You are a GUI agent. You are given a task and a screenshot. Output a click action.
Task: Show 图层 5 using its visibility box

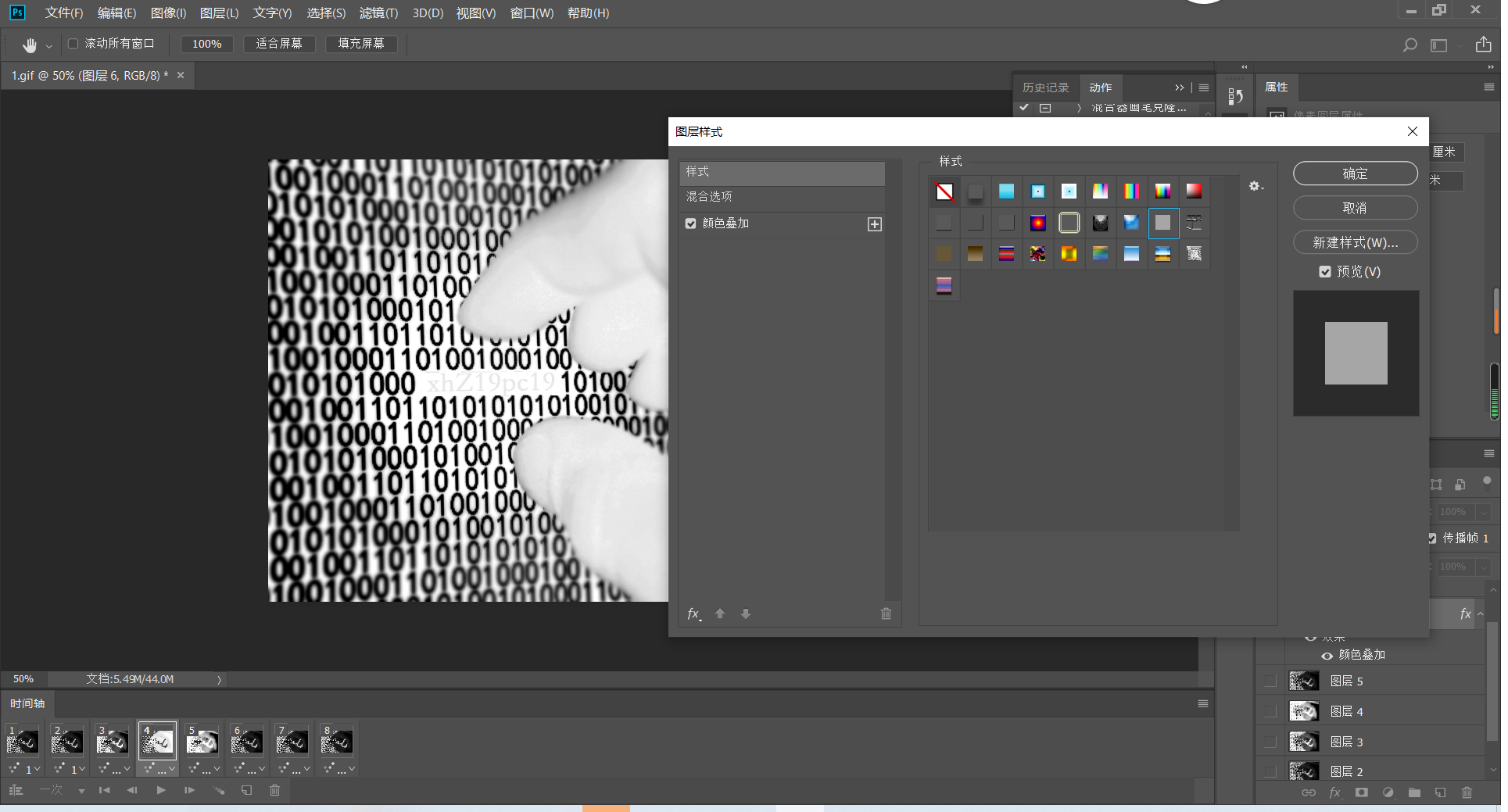coord(1270,681)
